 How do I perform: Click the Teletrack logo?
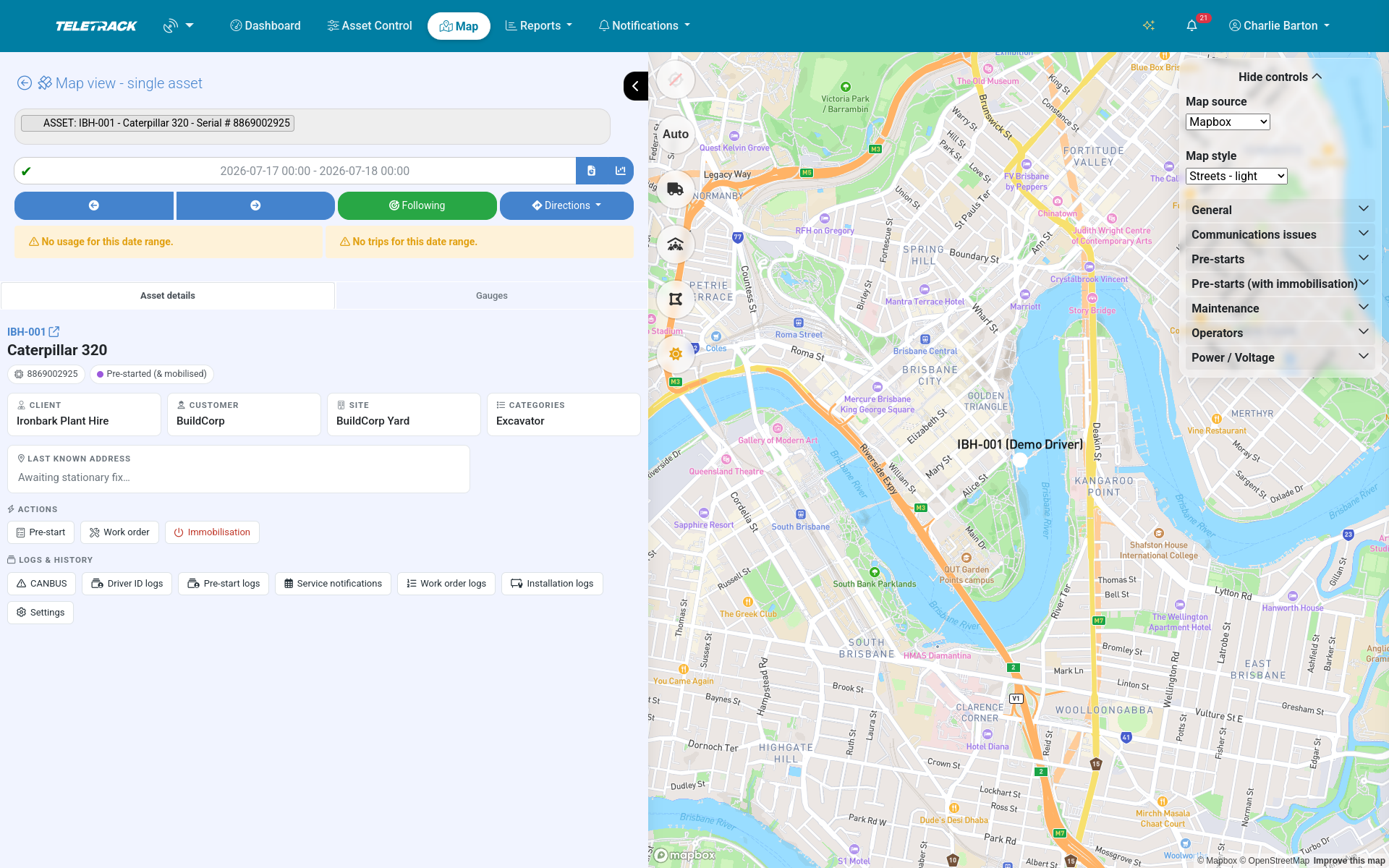tap(96, 26)
